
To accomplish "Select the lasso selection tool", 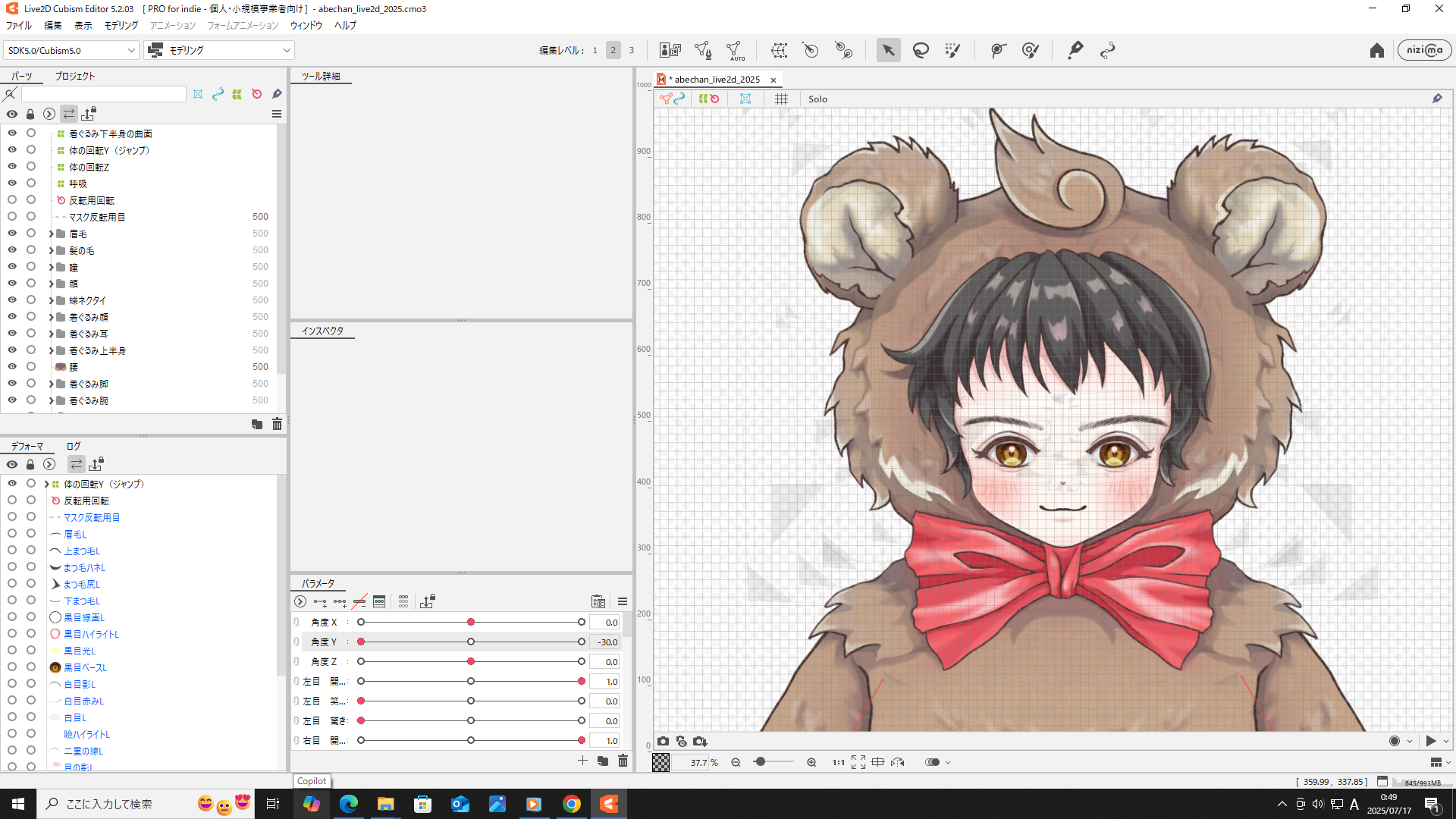I will pos(921,51).
